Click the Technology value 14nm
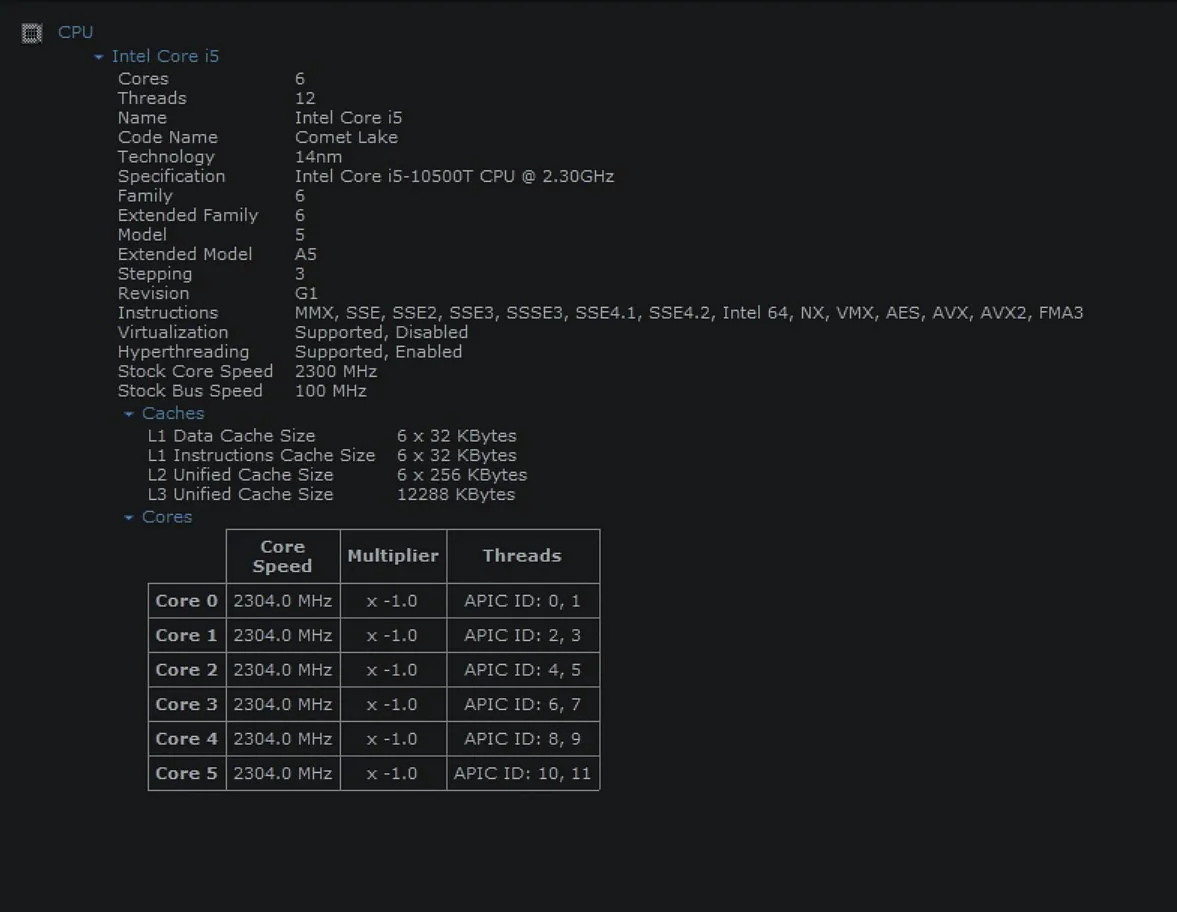The height and width of the screenshot is (912, 1177). pos(318,157)
